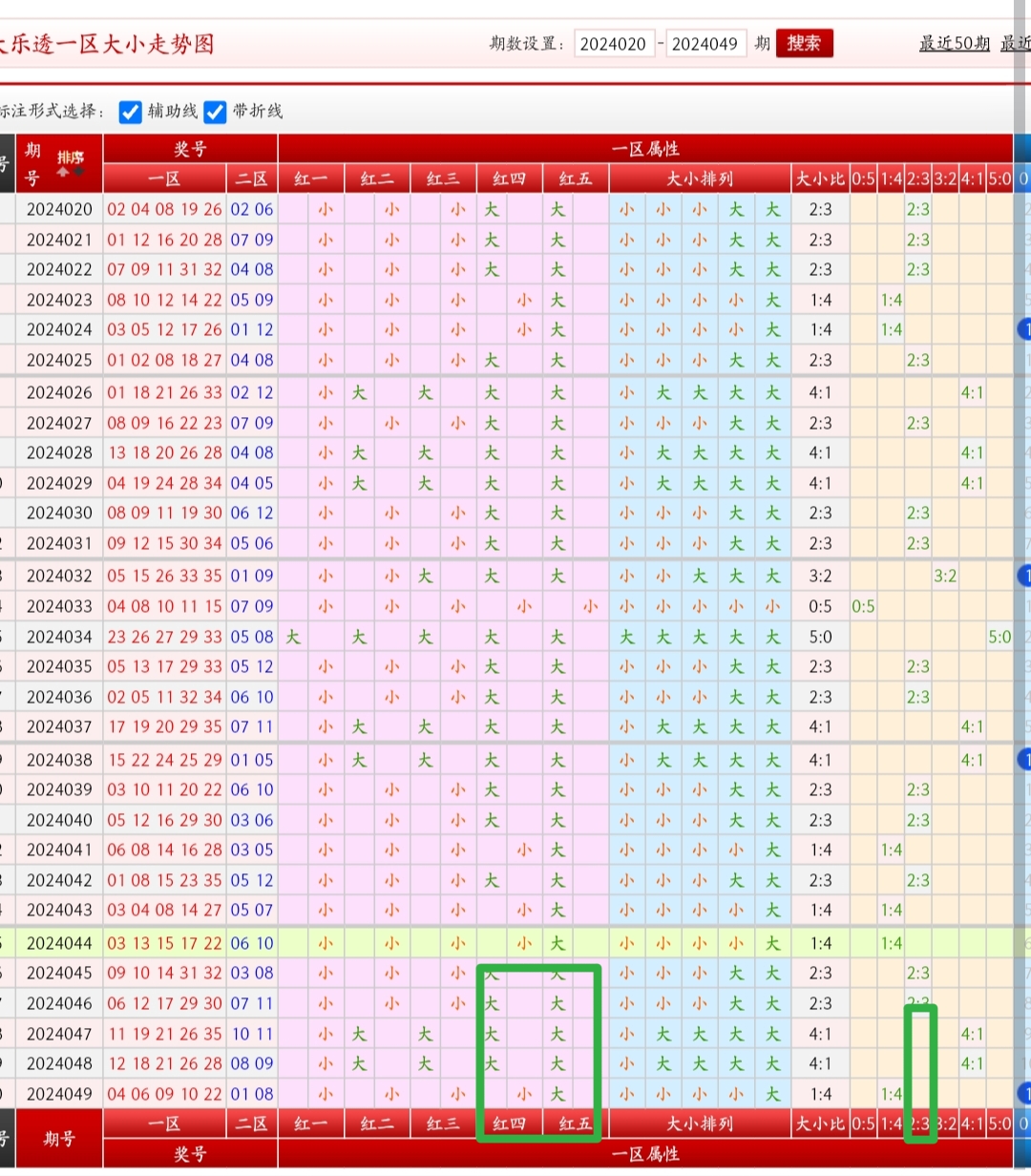Click the 期数设置 label
Screen dimensions: 1031x1176
(528, 44)
